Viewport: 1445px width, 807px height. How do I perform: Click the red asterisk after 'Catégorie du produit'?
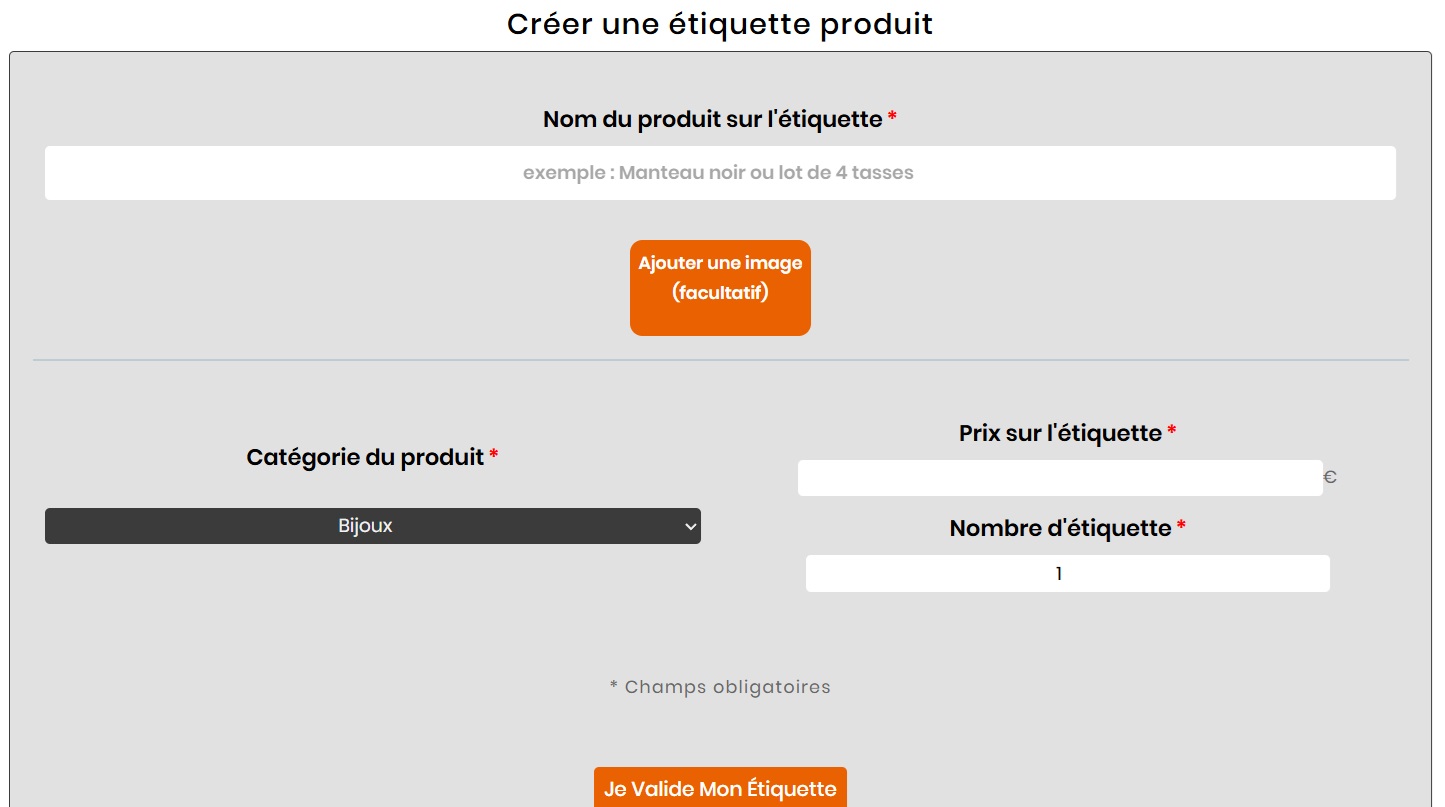click(494, 455)
